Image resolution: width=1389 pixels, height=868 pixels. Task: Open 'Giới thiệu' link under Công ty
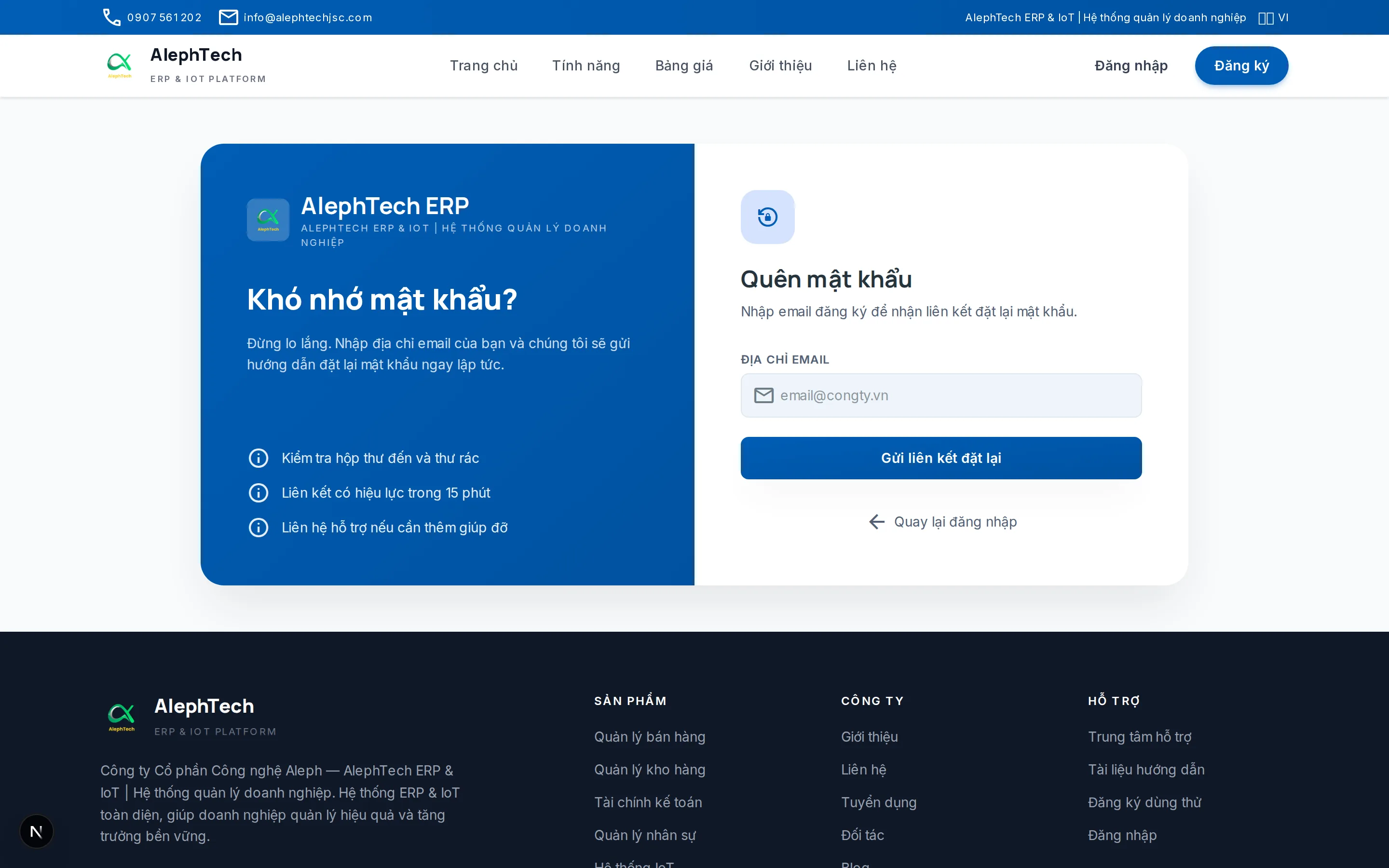(870, 737)
